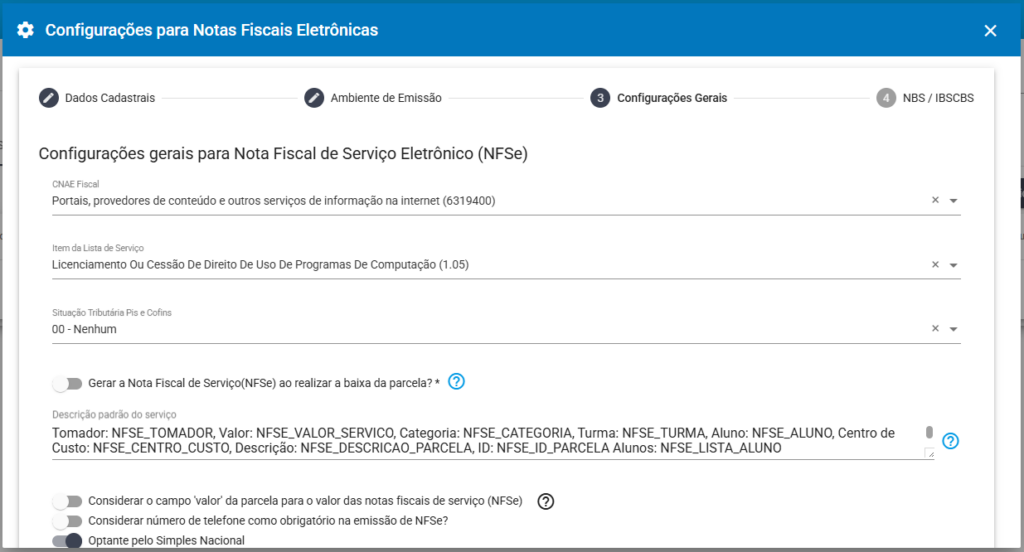
Task: Click help icon beside Considerar campo valor
Action: coord(545,501)
